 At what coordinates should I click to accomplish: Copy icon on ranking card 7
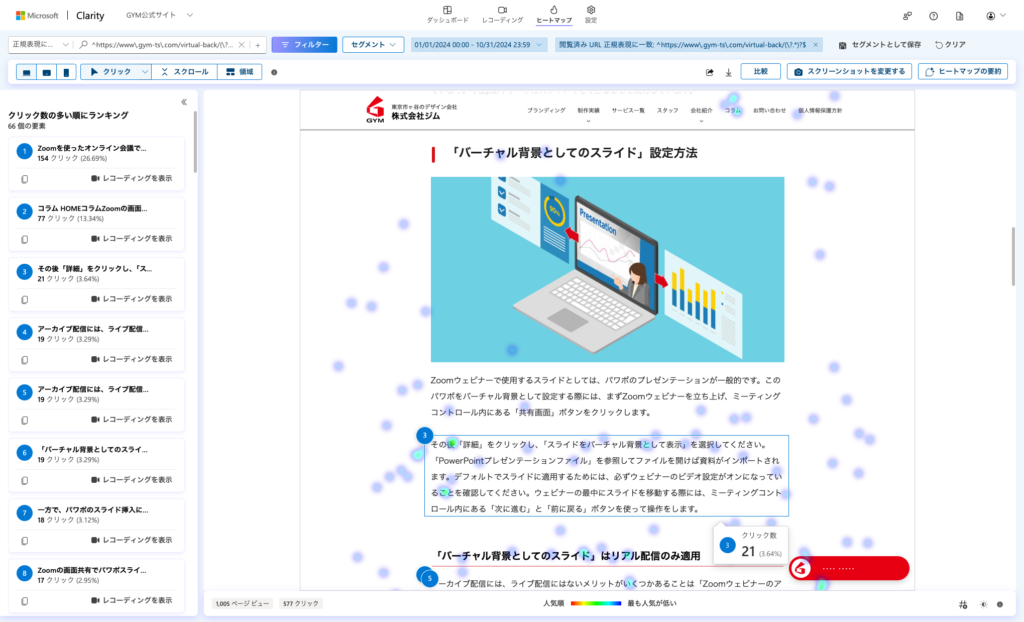point(24,541)
